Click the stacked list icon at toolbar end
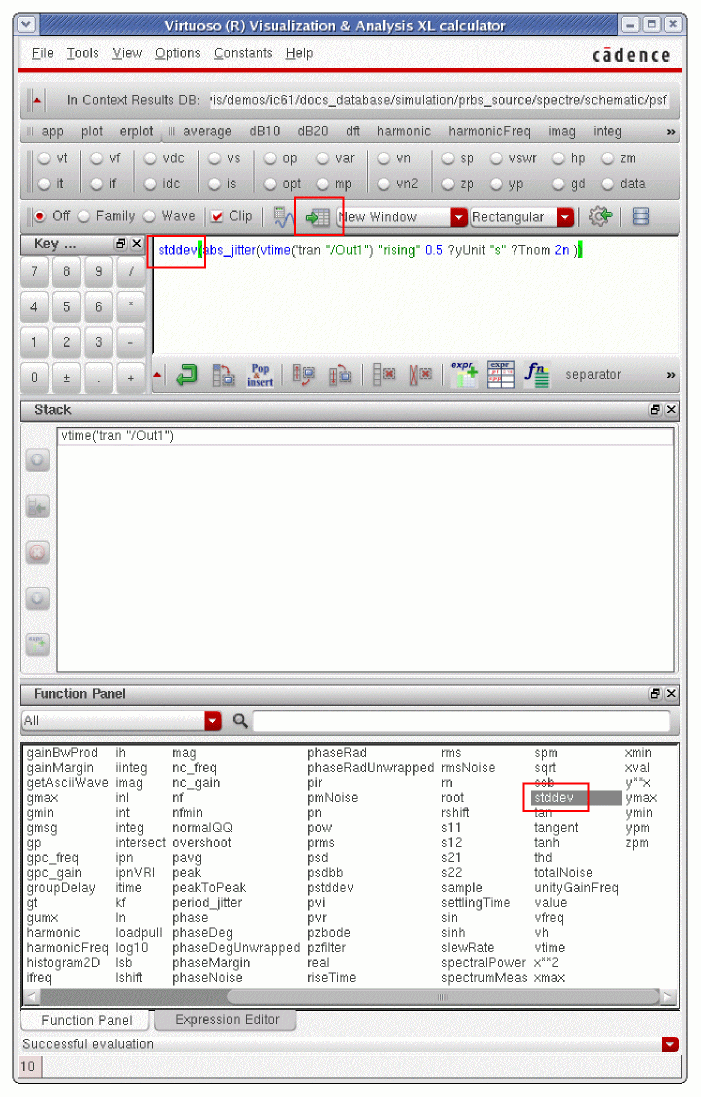 tap(641, 216)
